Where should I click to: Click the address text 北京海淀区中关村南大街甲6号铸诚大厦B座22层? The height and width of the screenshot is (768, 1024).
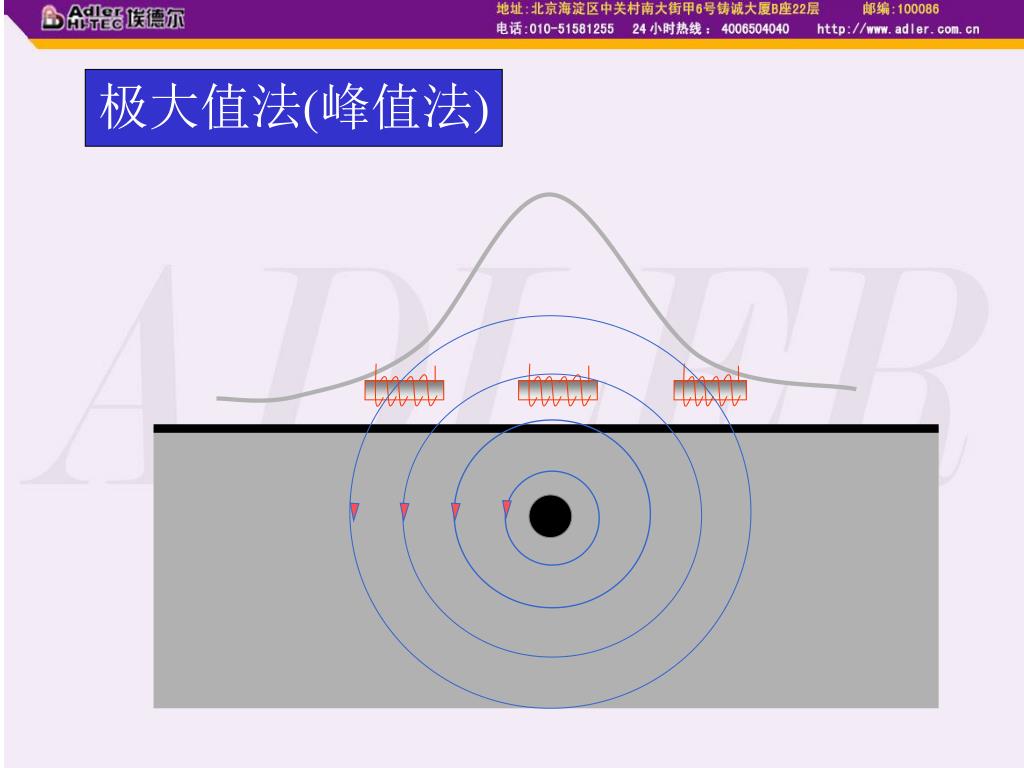click(675, 8)
